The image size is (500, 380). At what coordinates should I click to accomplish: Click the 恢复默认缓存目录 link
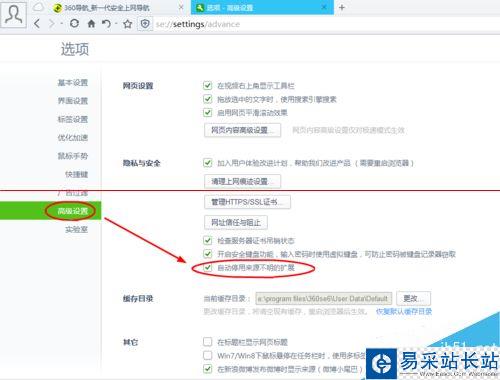coord(404,312)
